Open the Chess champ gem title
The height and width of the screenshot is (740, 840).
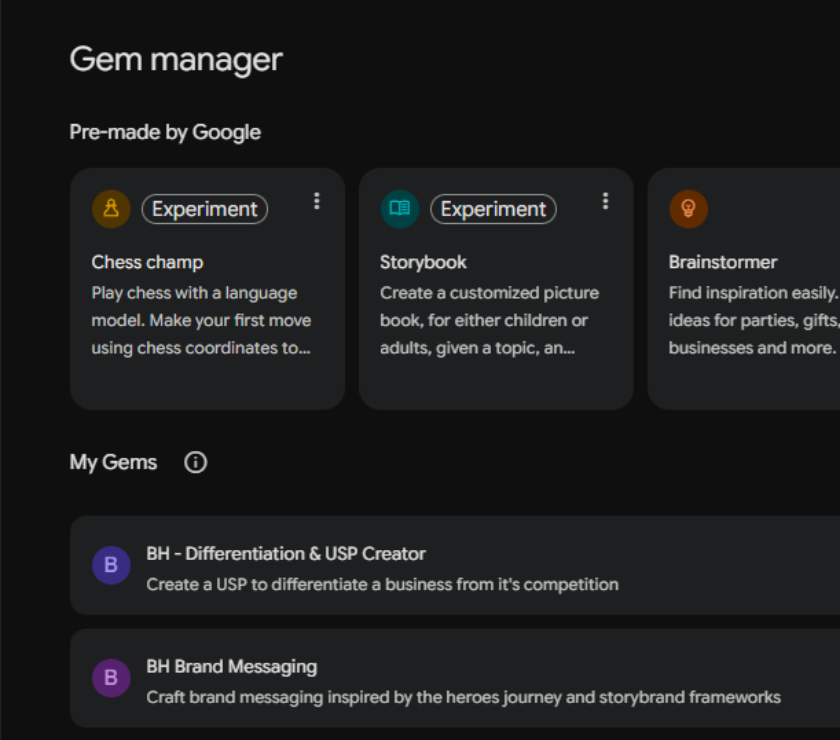(147, 262)
